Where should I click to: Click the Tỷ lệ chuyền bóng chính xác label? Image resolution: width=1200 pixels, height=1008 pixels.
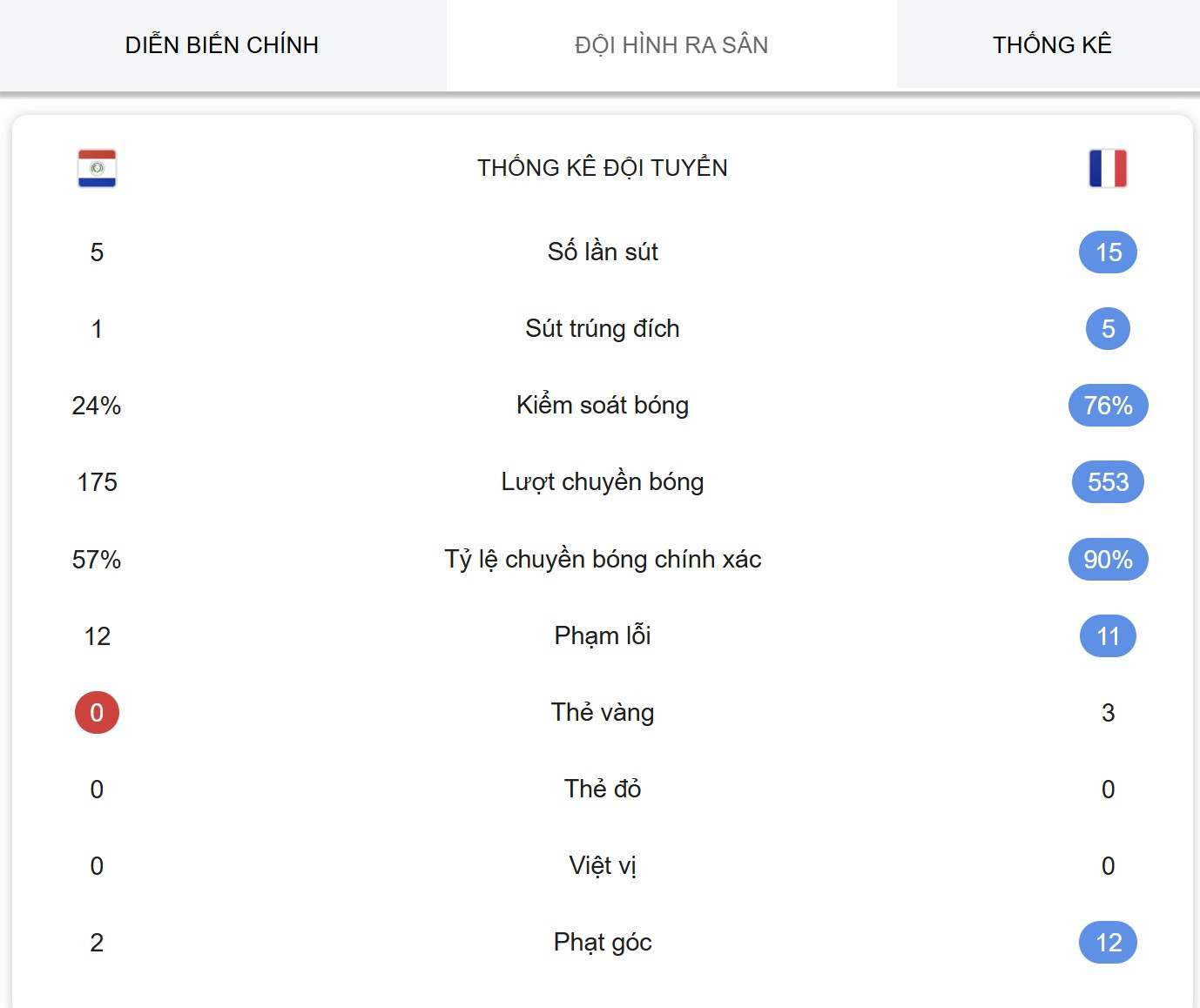point(603,559)
